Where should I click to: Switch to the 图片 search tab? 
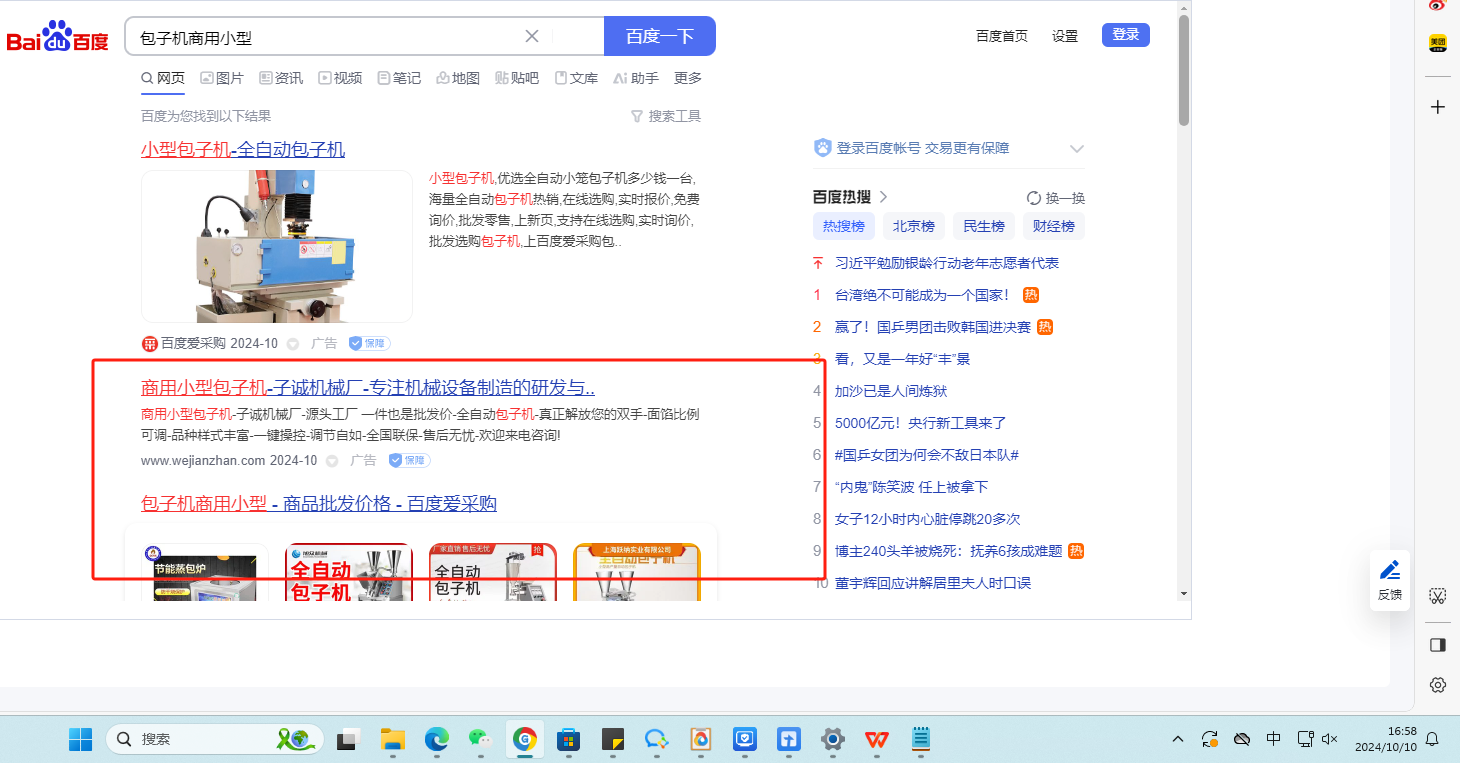[222, 78]
